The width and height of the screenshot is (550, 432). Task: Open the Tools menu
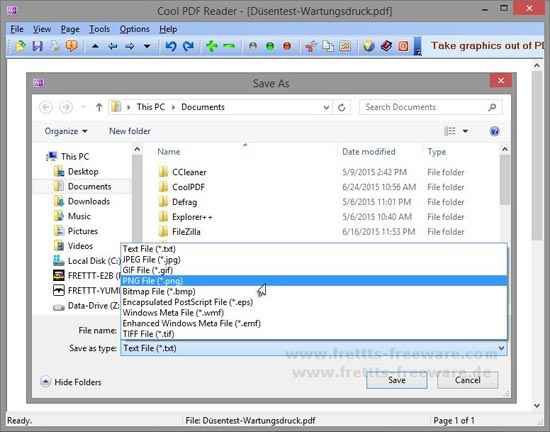click(x=99, y=29)
